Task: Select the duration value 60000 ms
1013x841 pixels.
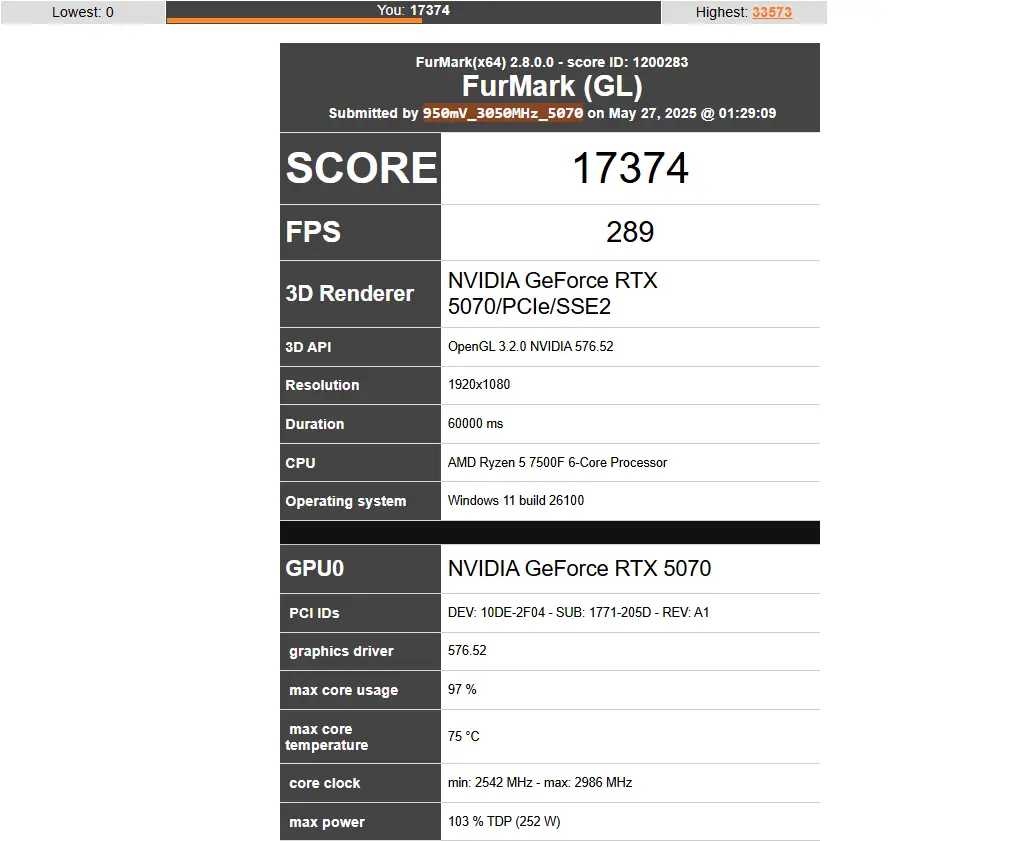Action: pyautogui.click(x=475, y=423)
